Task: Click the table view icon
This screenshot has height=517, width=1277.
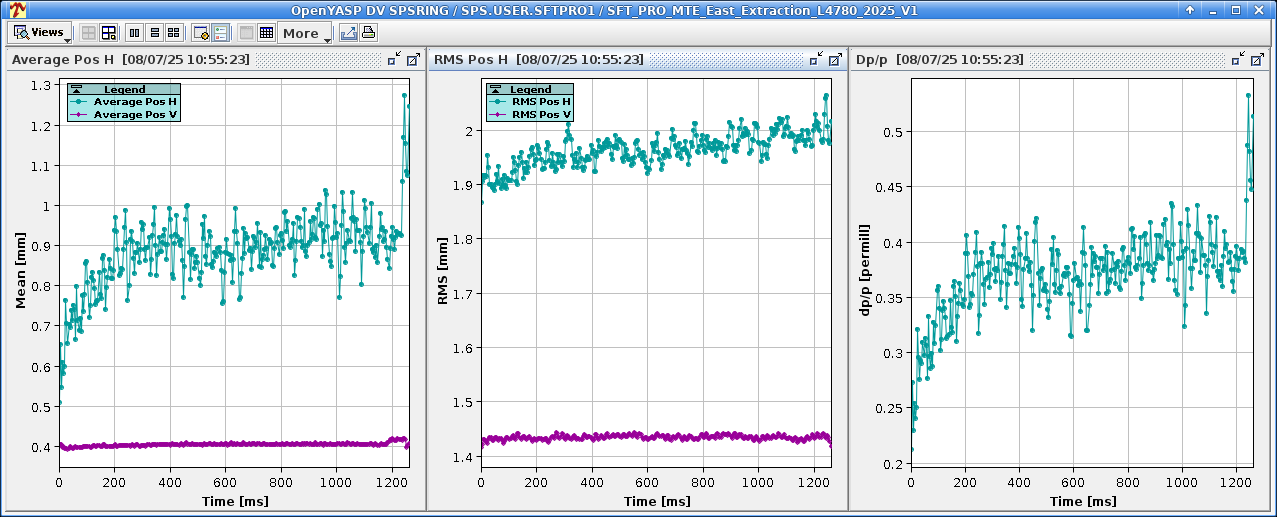Action: 266,33
